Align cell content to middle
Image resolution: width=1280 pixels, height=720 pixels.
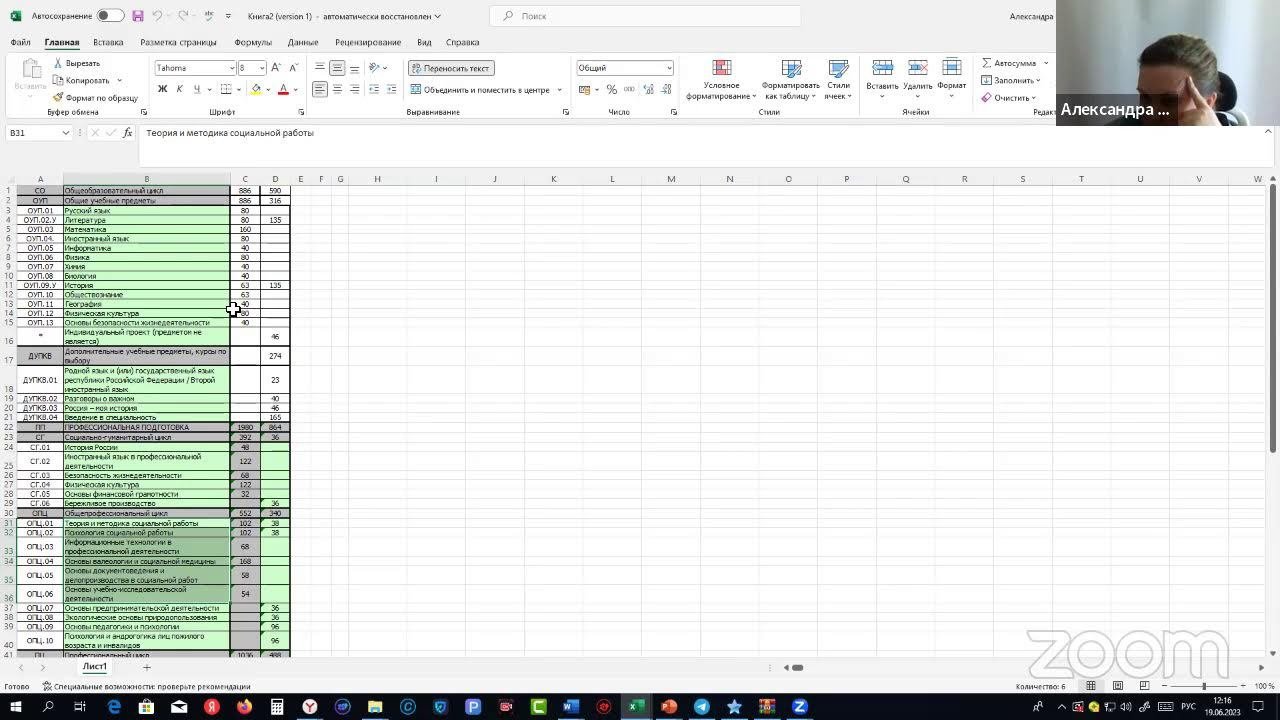(x=337, y=68)
